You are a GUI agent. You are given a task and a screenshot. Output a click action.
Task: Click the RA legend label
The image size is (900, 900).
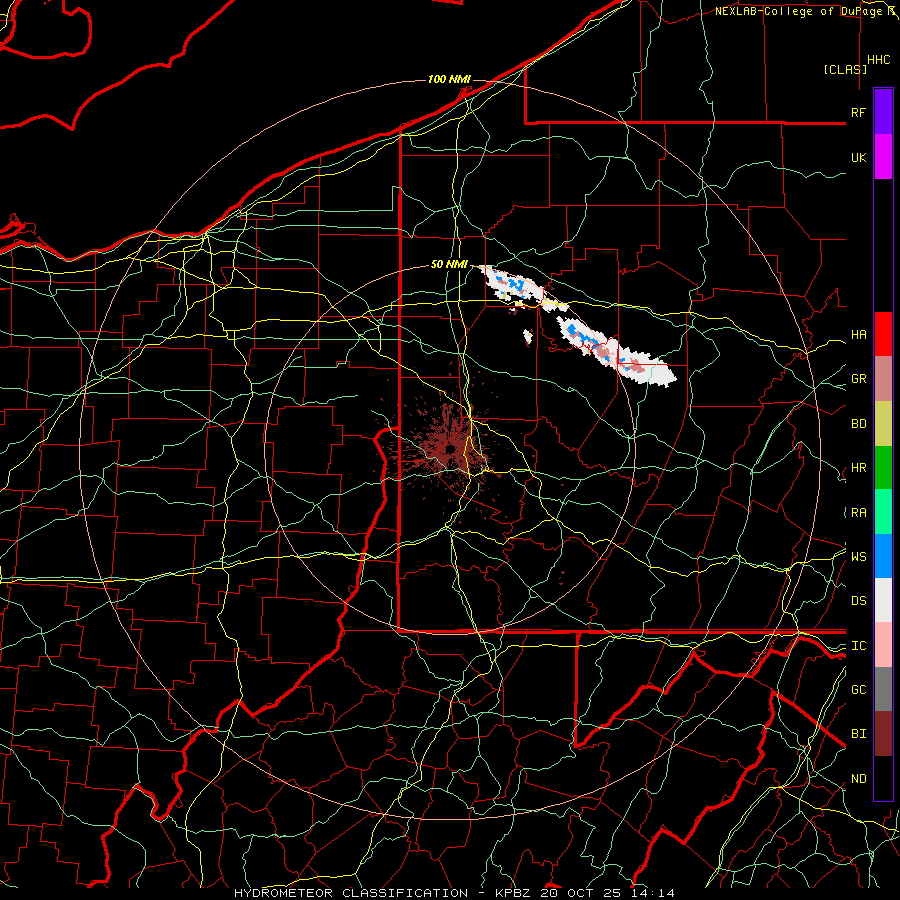point(858,513)
